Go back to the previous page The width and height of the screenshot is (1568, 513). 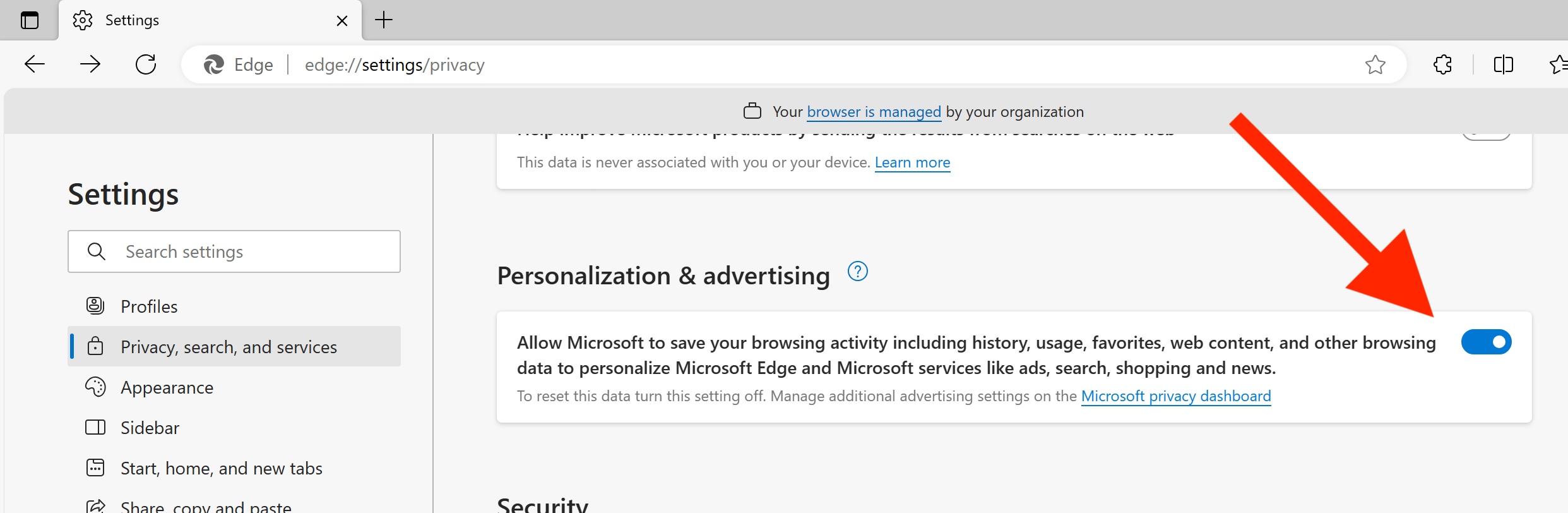tap(35, 64)
